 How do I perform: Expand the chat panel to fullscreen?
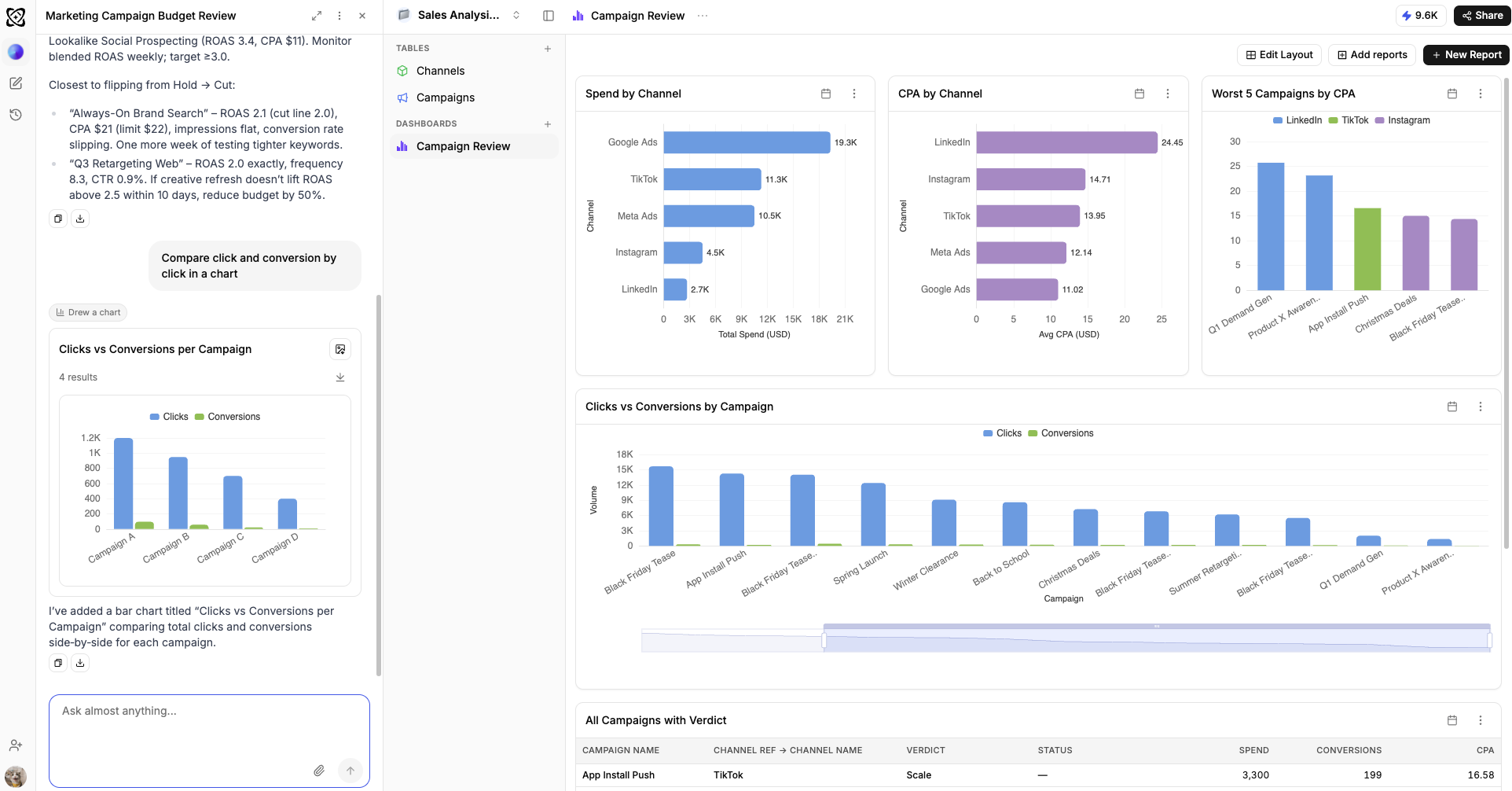click(x=317, y=16)
